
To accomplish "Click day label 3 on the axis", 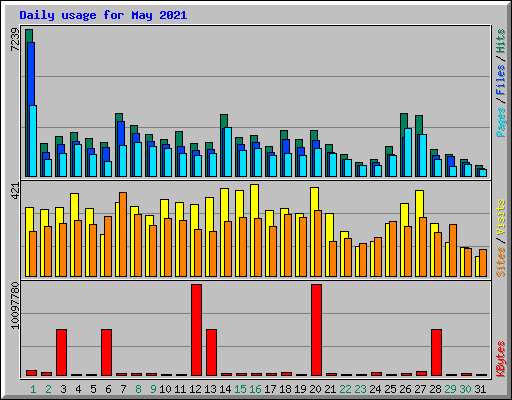I will 63,389.
